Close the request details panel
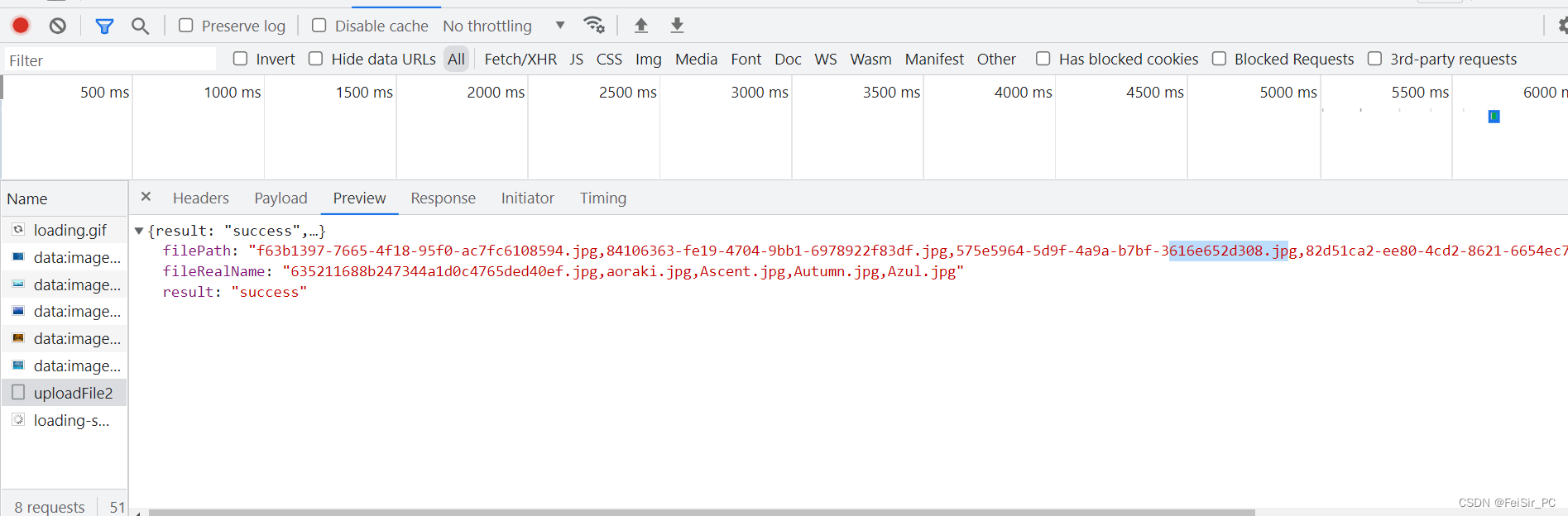This screenshot has height=516, width=1568. pyautogui.click(x=146, y=197)
